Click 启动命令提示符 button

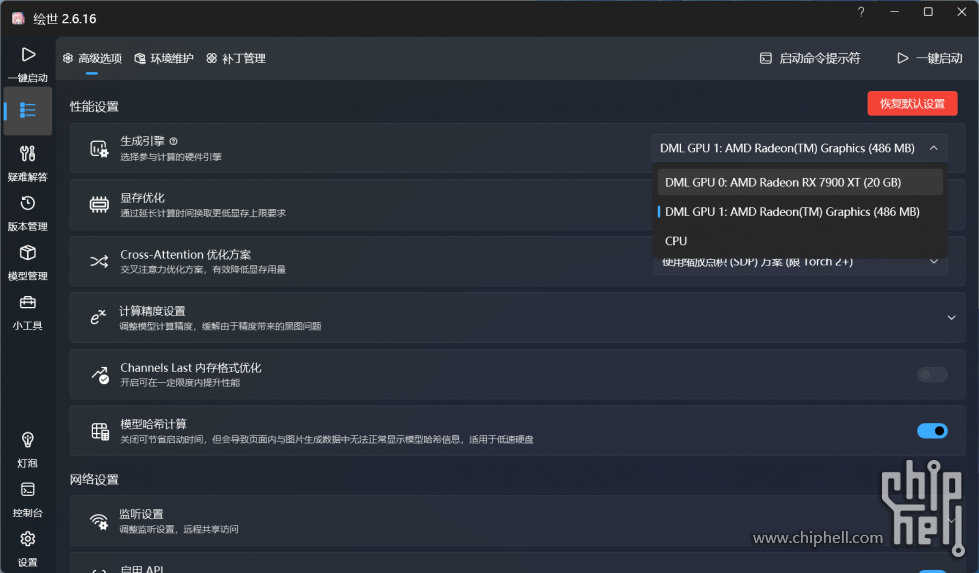click(810, 59)
